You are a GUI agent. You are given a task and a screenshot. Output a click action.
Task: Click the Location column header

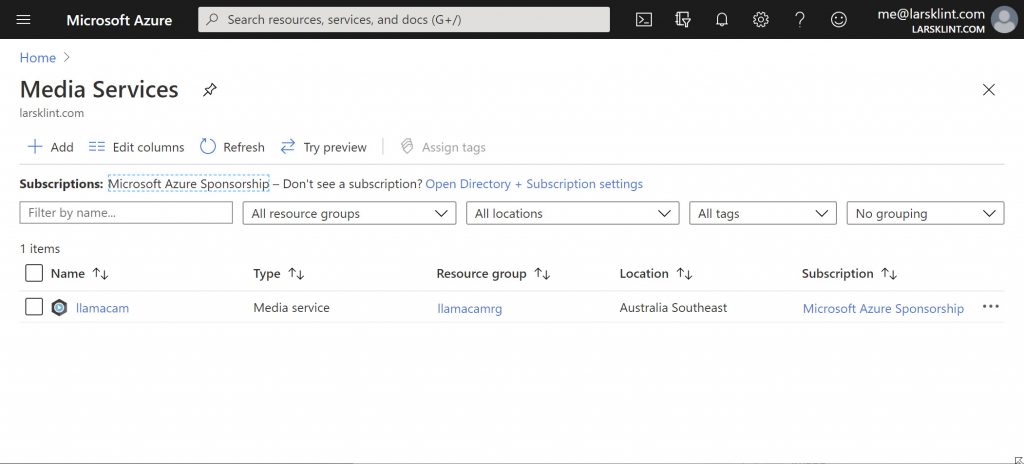point(644,273)
